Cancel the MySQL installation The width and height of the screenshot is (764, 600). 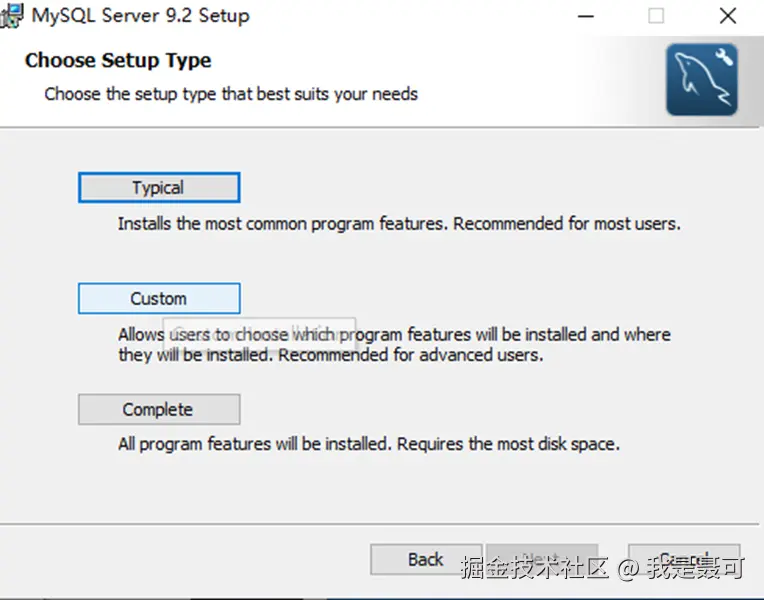(684, 560)
